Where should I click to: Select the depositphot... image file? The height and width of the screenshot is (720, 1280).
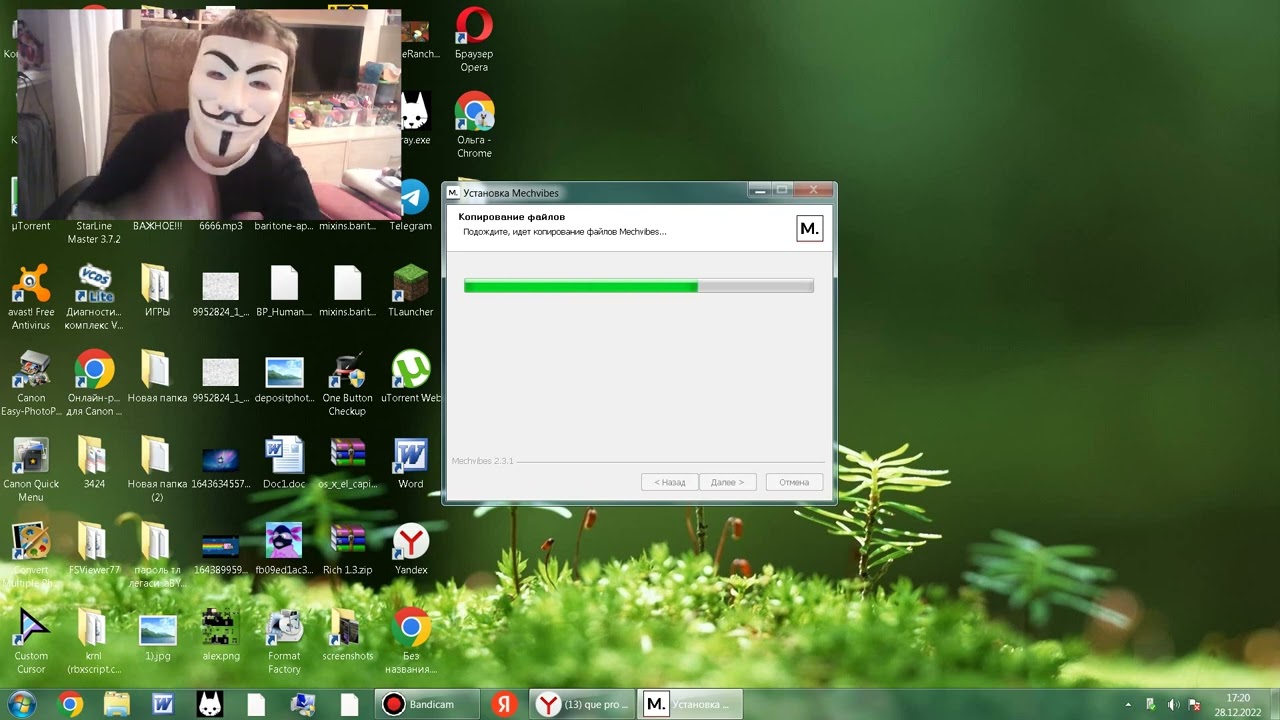(284, 378)
